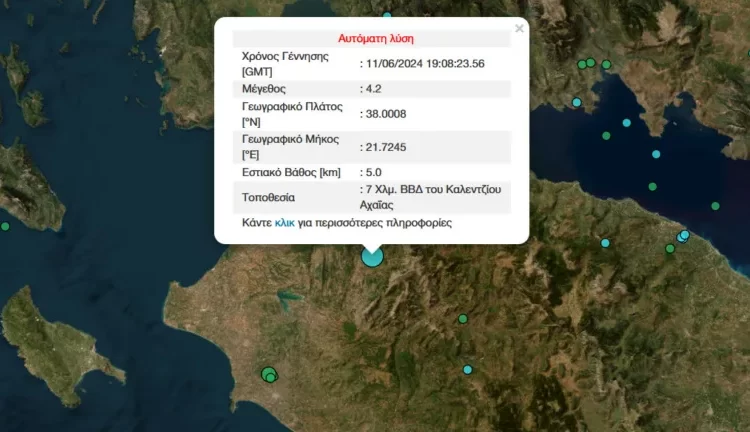Screen dimensions: 750x432
Task: Click the location text '7 Χλμ. ΒΒΔ του Καλεντζίου Αχαΐας'
Action: tap(430, 197)
